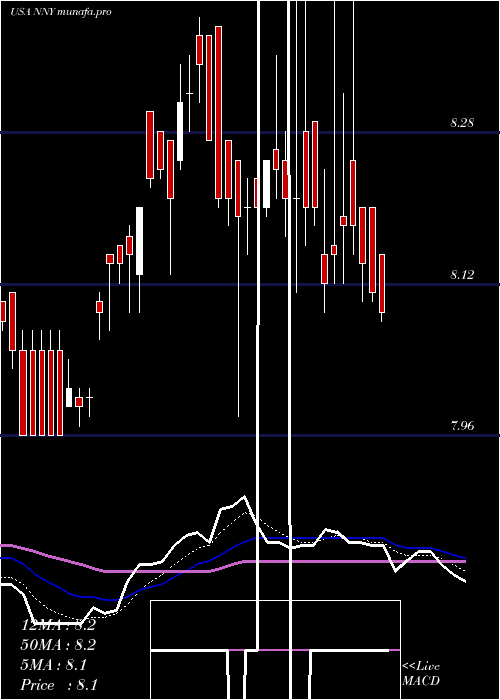Click the Price : 8.1 text
Viewport: 500px width, 700px height.
[59, 685]
